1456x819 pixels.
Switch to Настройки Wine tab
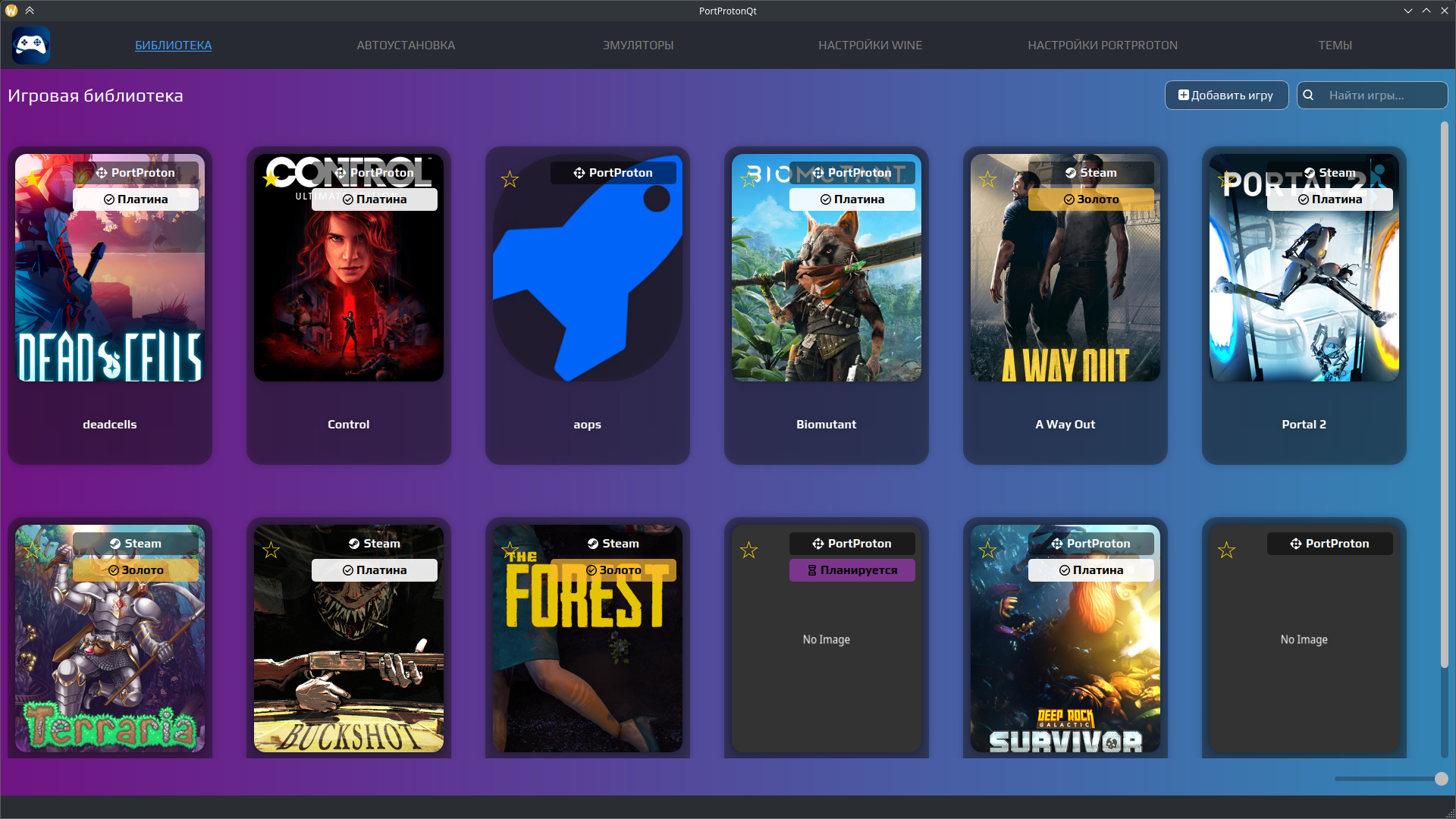point(870,45)
